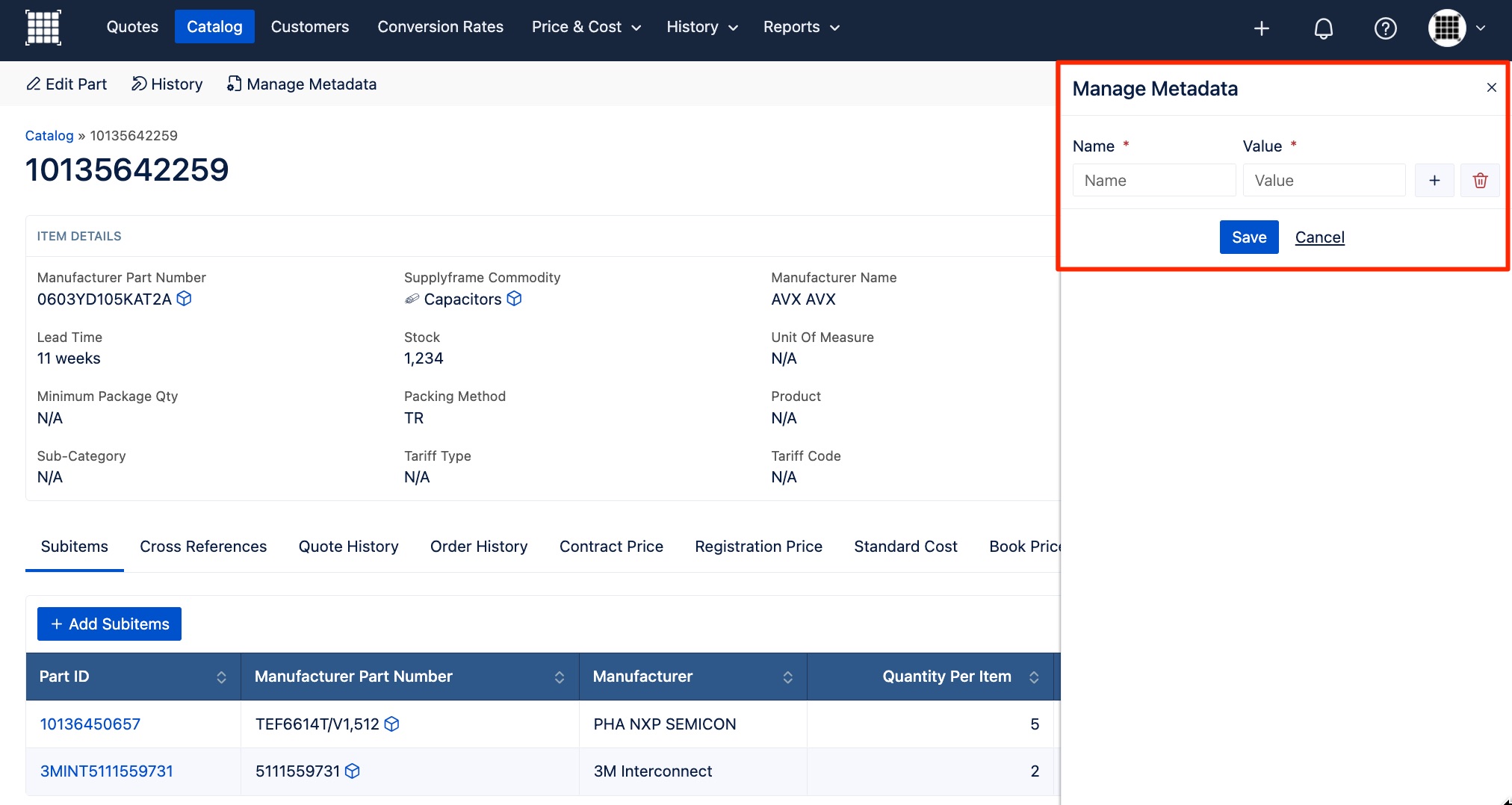This screenshot has height=805, width=1512.
Task: Close the Manage Metadata panel
Action: click(x=1492, y=87)
